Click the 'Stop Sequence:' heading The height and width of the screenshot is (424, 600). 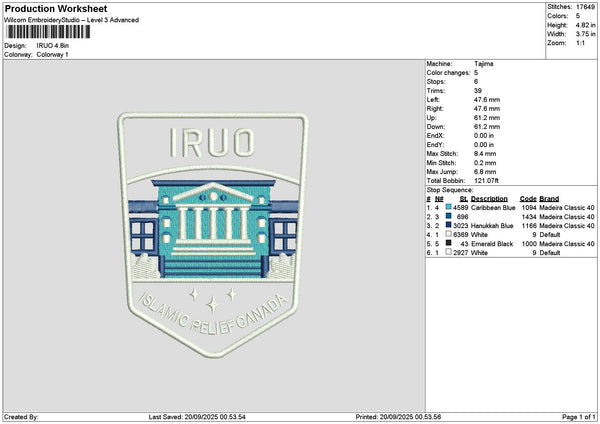pyautogui.click(x=450, y=190)
